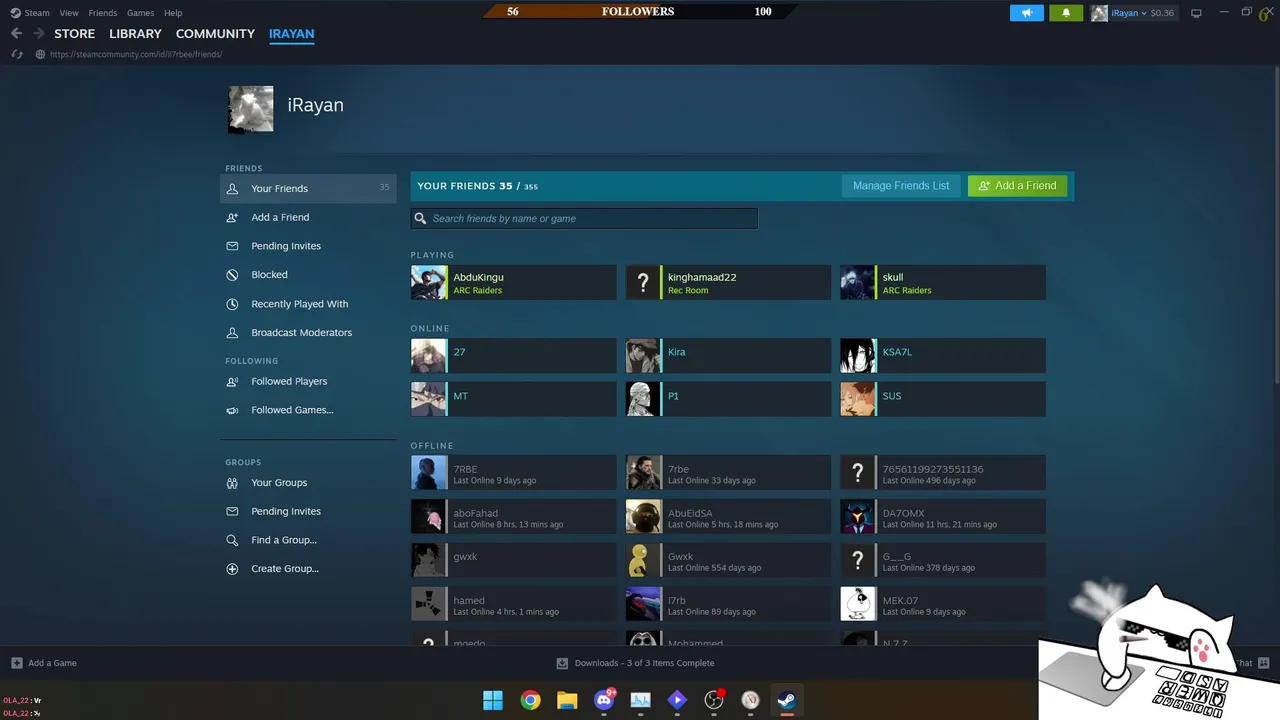1280x720 pixels.
Task: Click the Pending Invites envelope icon under Friends
Action: coord(232,246)
